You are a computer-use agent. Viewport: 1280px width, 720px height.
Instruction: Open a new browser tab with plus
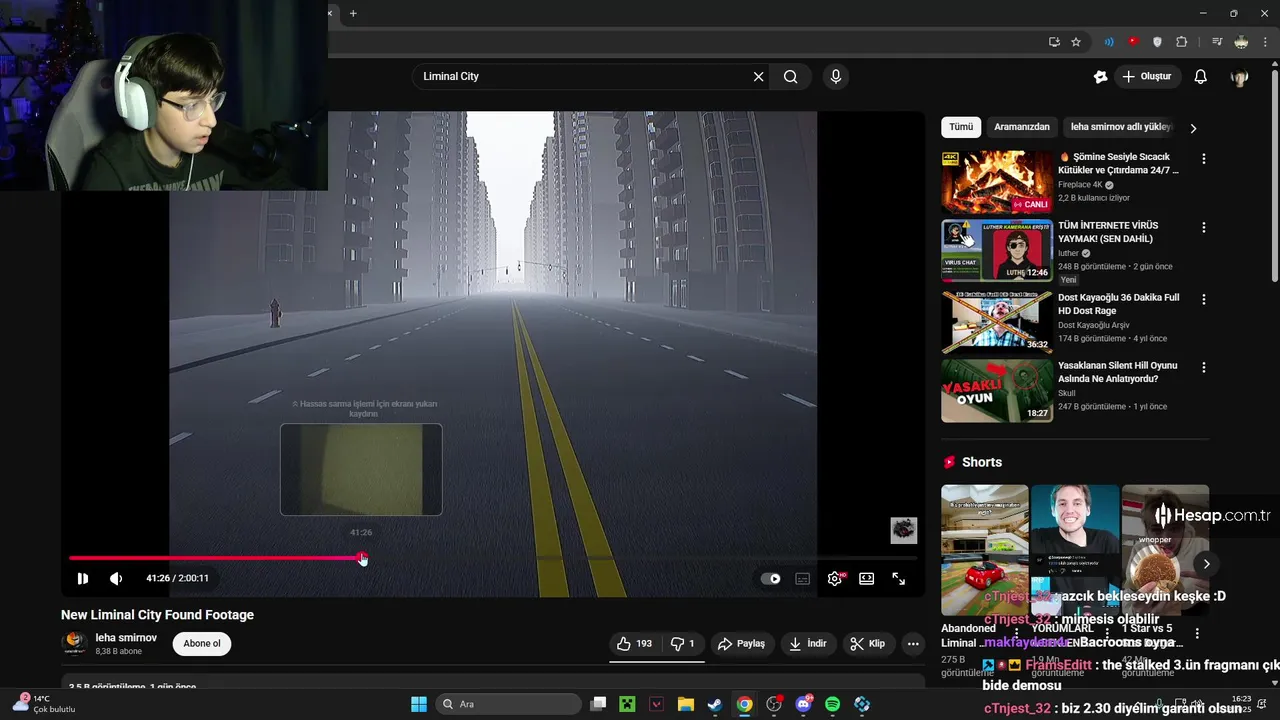353,13
